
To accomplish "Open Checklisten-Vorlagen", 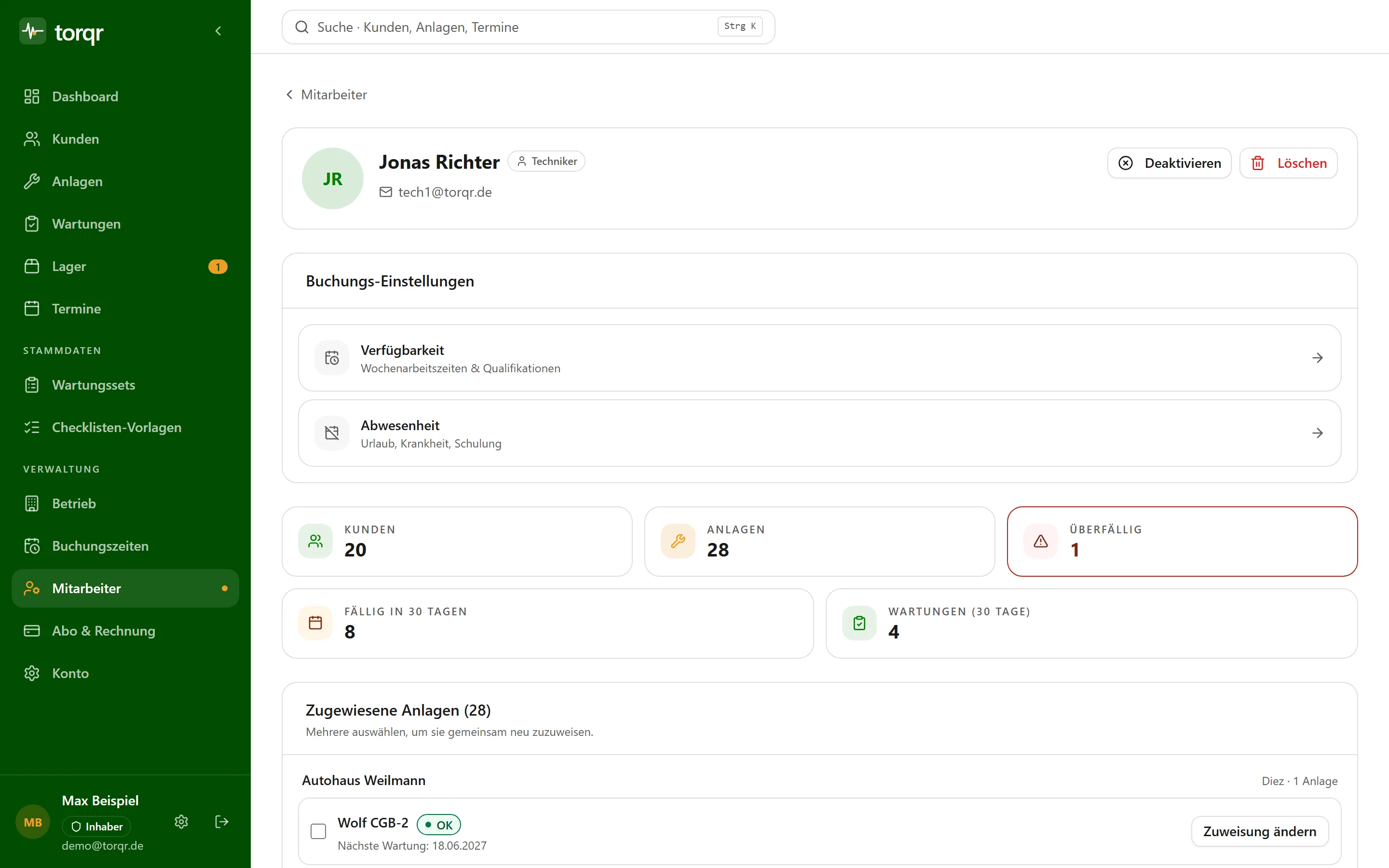I will [125, 427].
